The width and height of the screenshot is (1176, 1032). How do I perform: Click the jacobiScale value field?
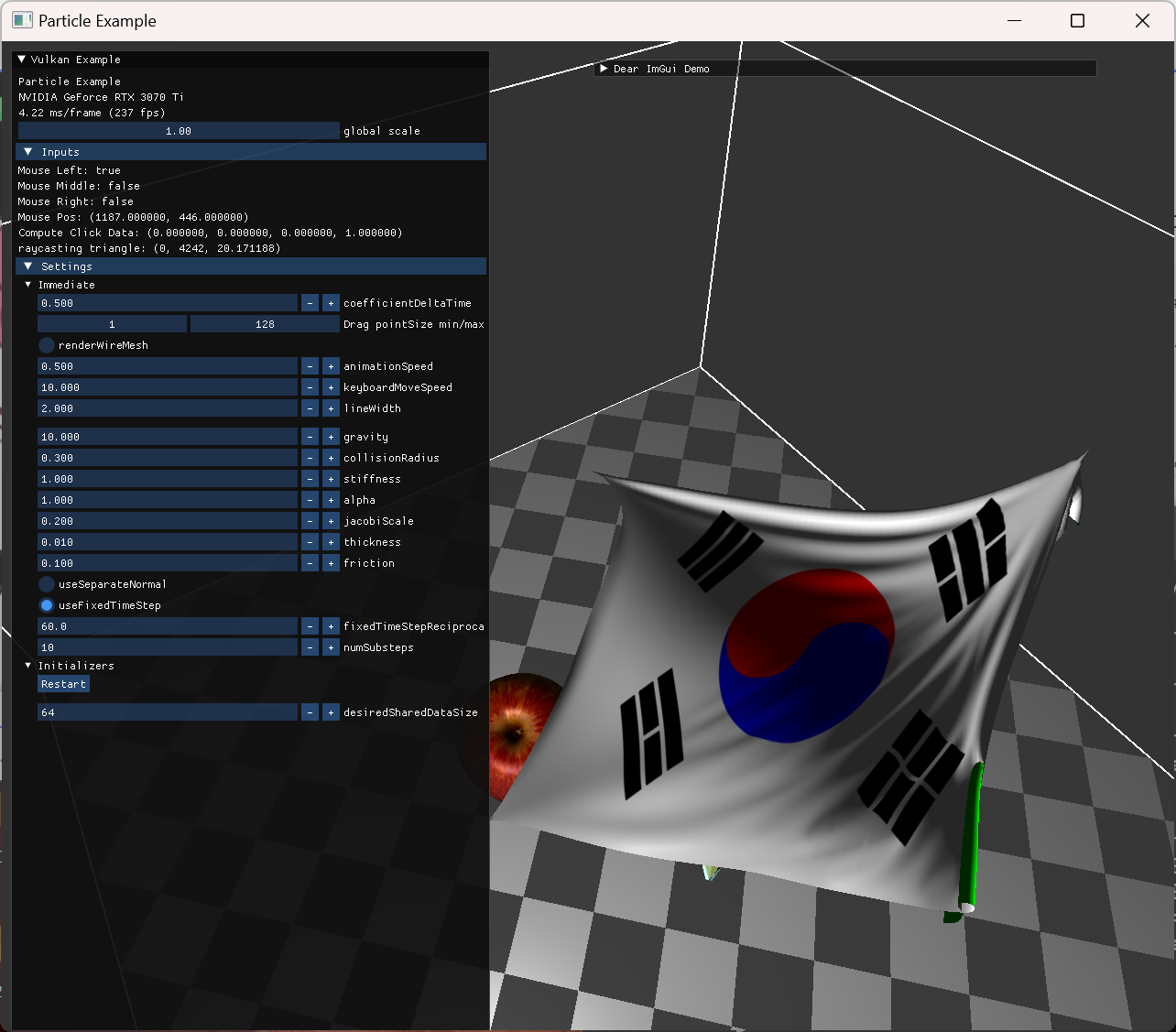[x=168, y=521]
